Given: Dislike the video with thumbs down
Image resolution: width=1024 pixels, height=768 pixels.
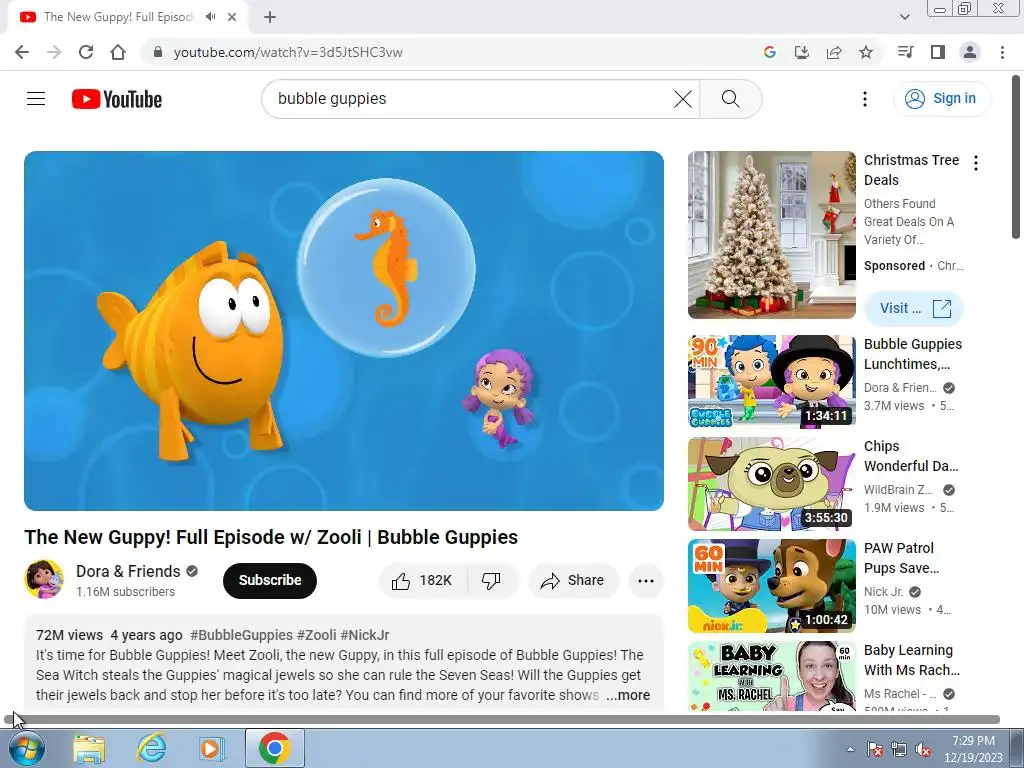Looking at the screenshot, I should coord(491,581).
